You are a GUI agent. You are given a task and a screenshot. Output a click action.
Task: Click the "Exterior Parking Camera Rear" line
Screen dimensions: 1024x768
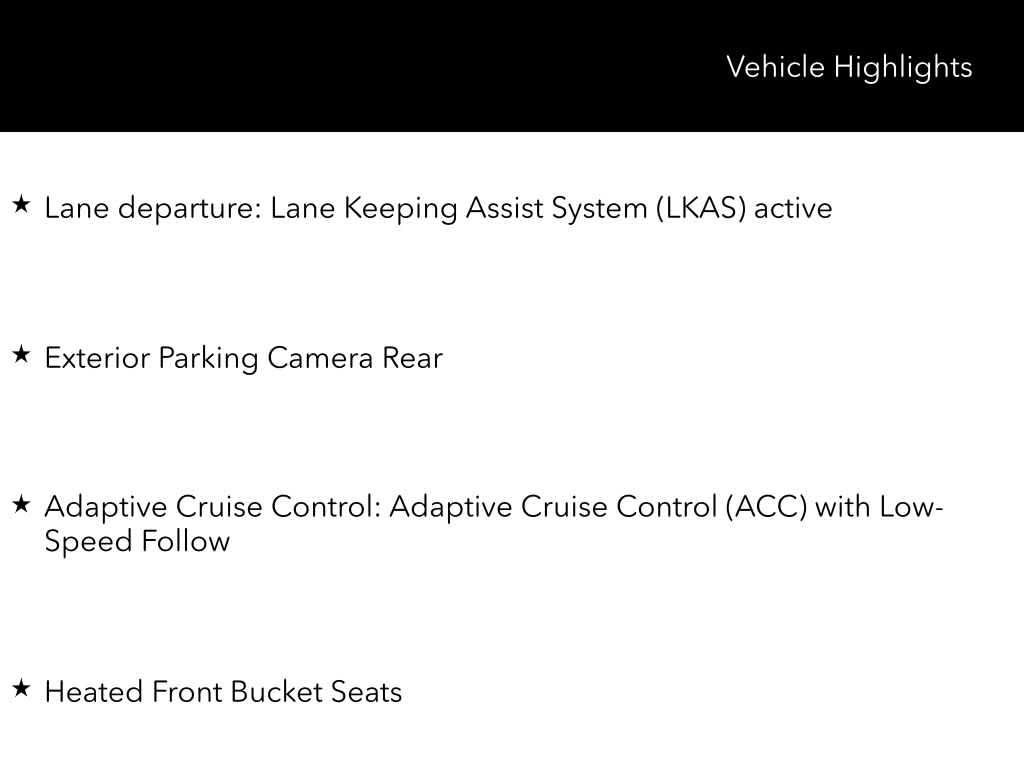(243, 358)
